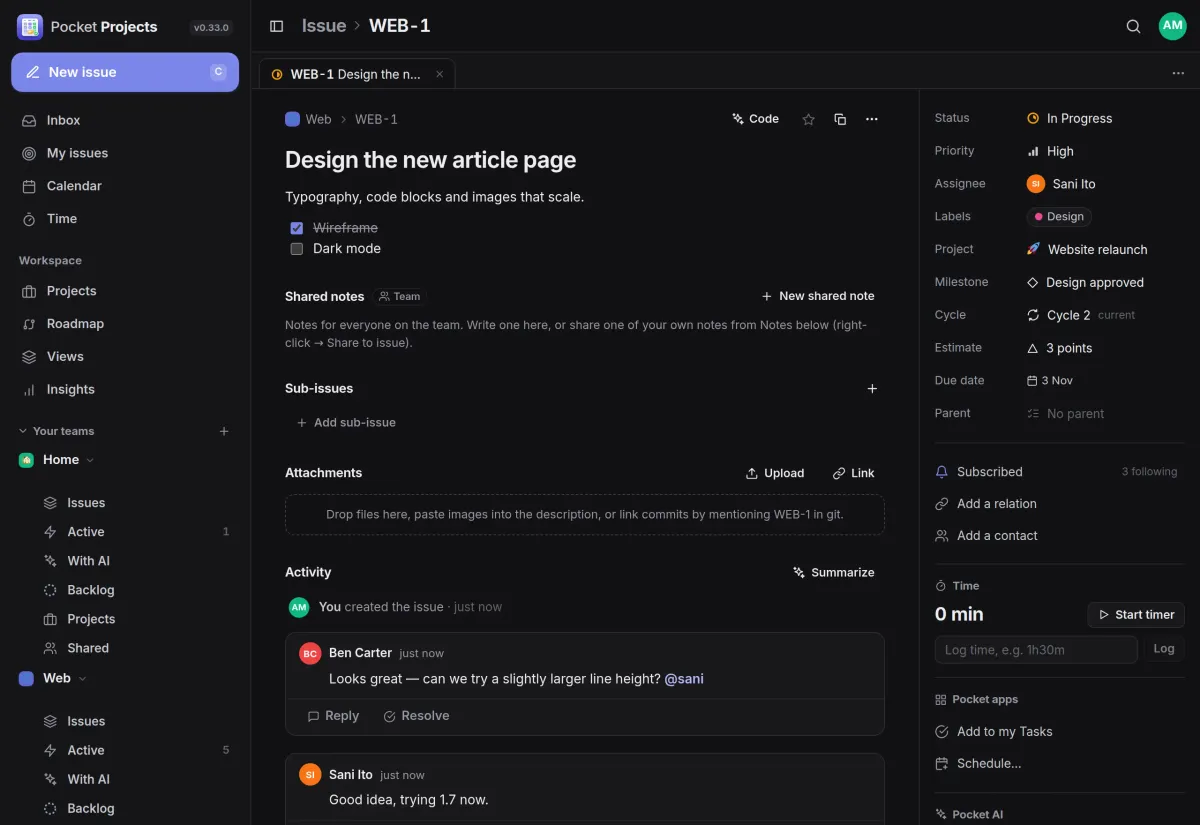Reply to Ben Carter's comment
Image resolution: width=1200 pixels, height=825 pixels.
333,716
